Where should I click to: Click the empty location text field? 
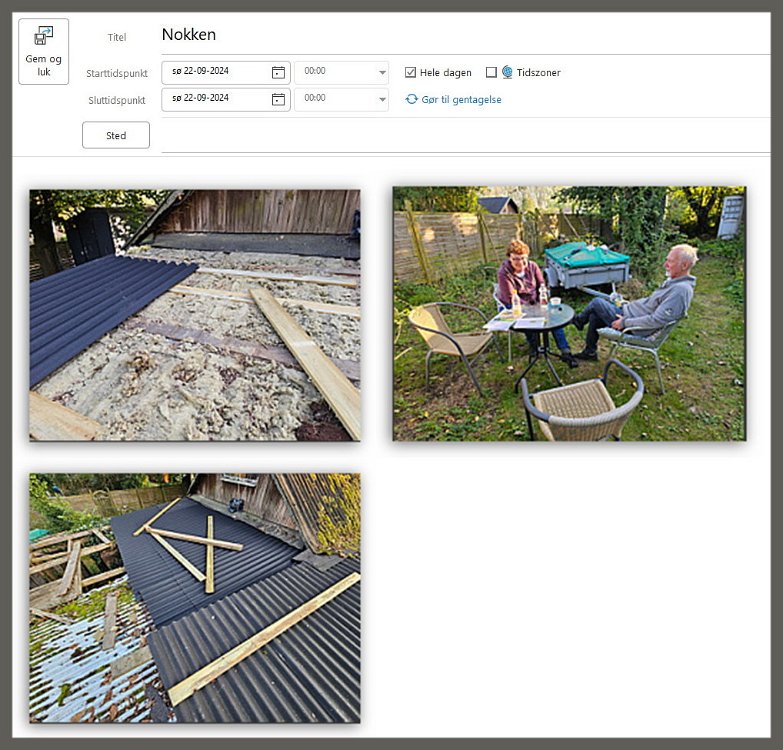[x=460, y=135]
